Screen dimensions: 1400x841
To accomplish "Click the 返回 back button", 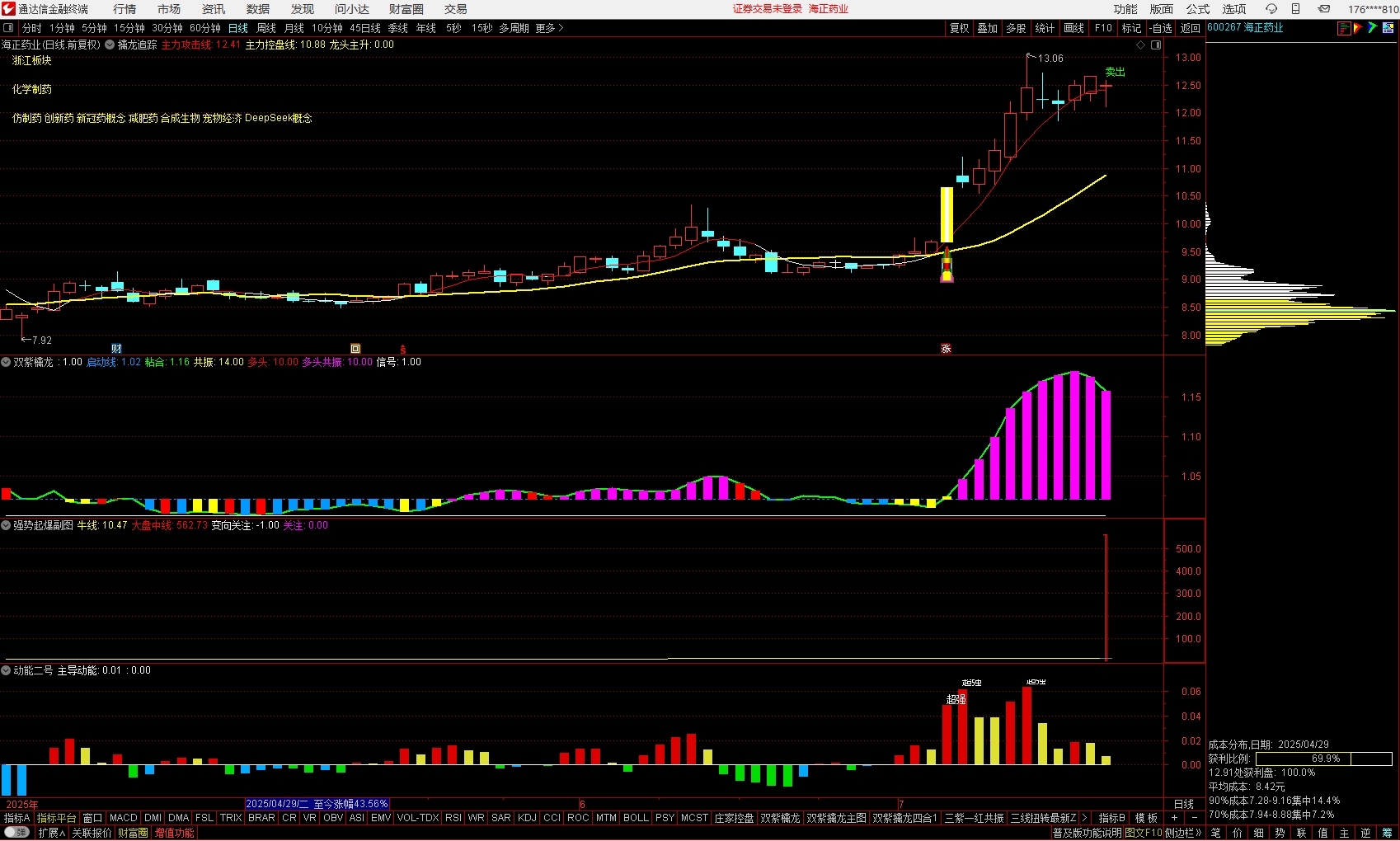I will click(x=1191, y=28).
